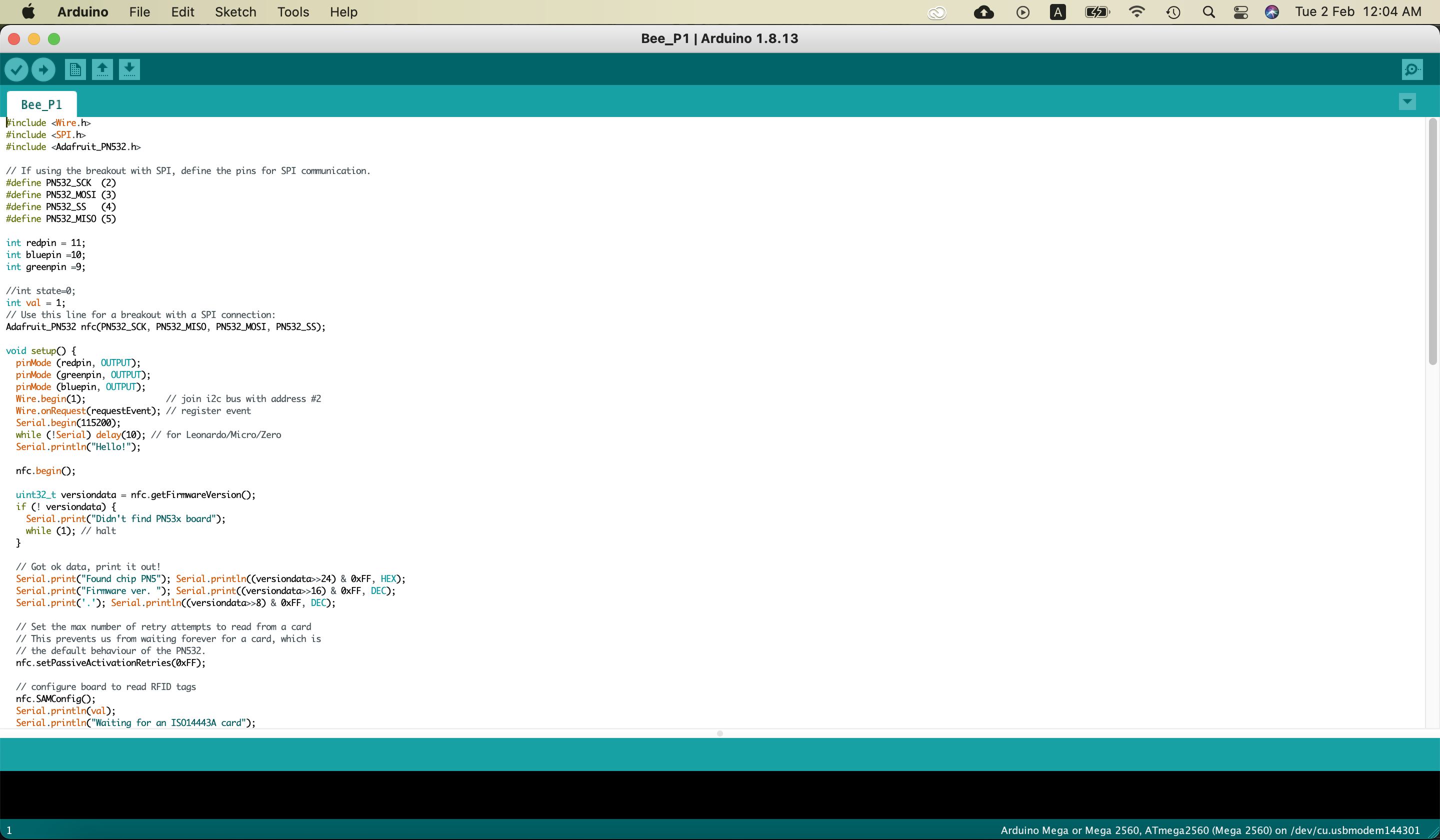Click the #define PN532_SS (4) line

pos(60,207)
